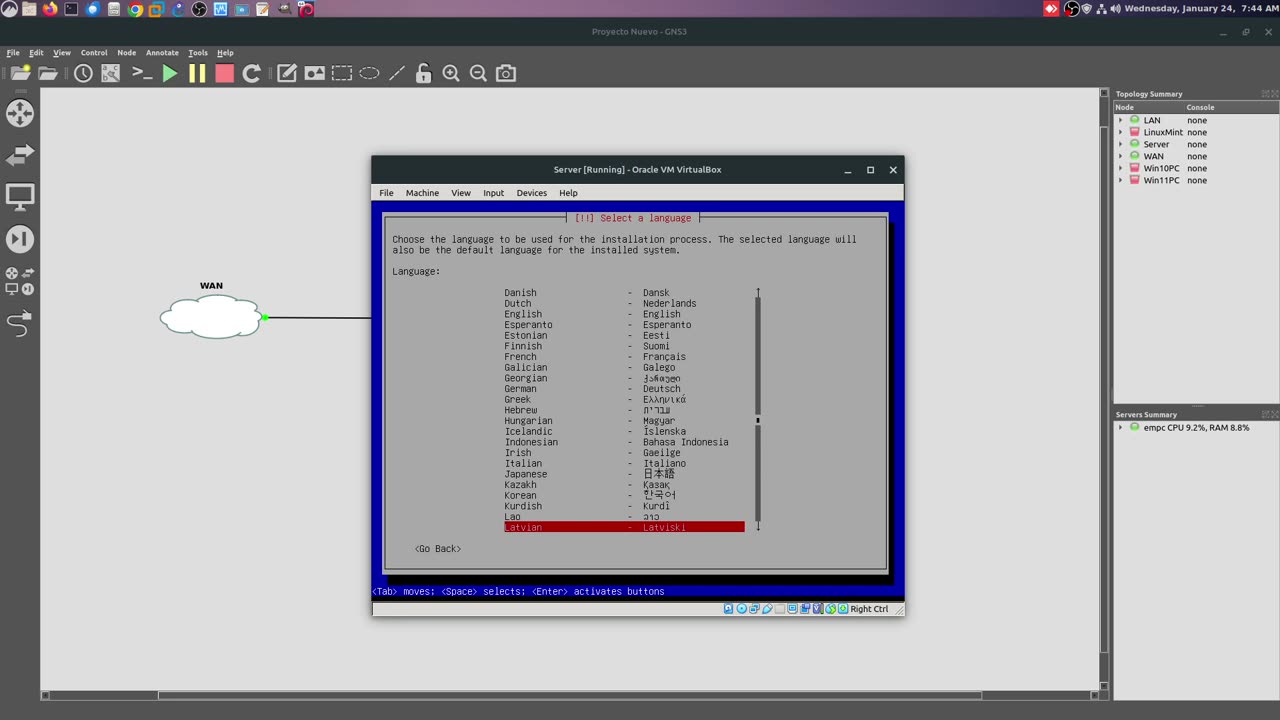Browse routers in the device dock
Viewport: 1280px width, 720px height.
click(x=20, y=113)
